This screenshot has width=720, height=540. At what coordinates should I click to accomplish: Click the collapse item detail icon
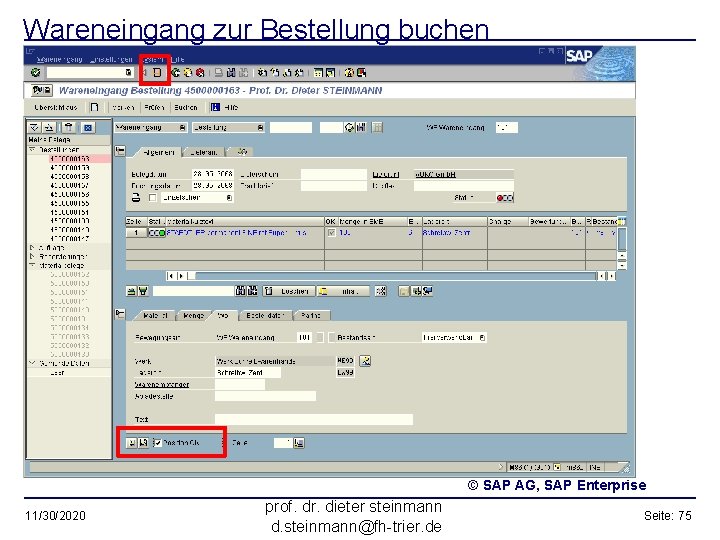tap(120, 314)
